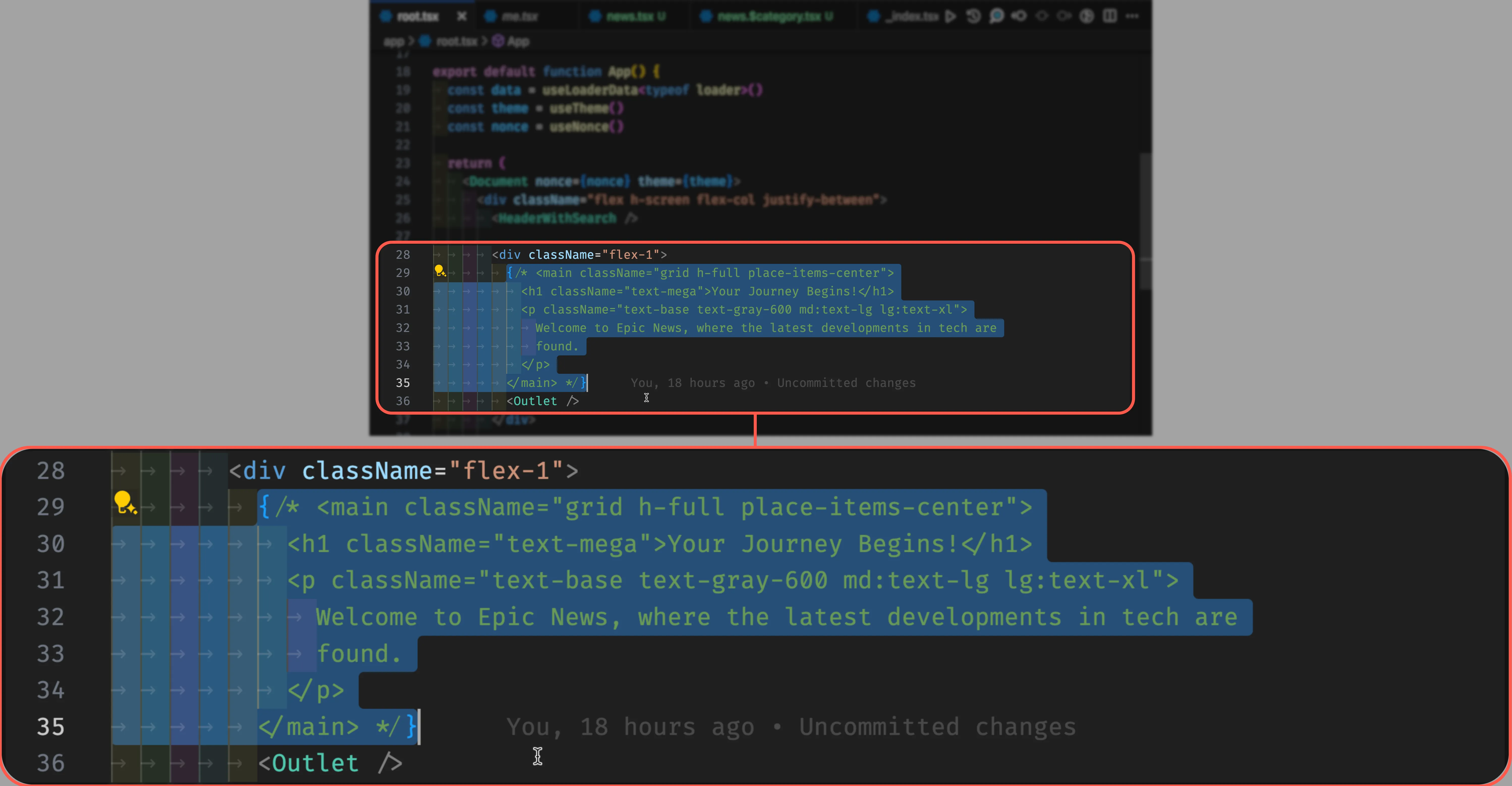This screenshot has height=786, width=1512.
Task: Click the word 'found.' in the enlarged view
Action: pyautogui.click(x=359, y=654)
